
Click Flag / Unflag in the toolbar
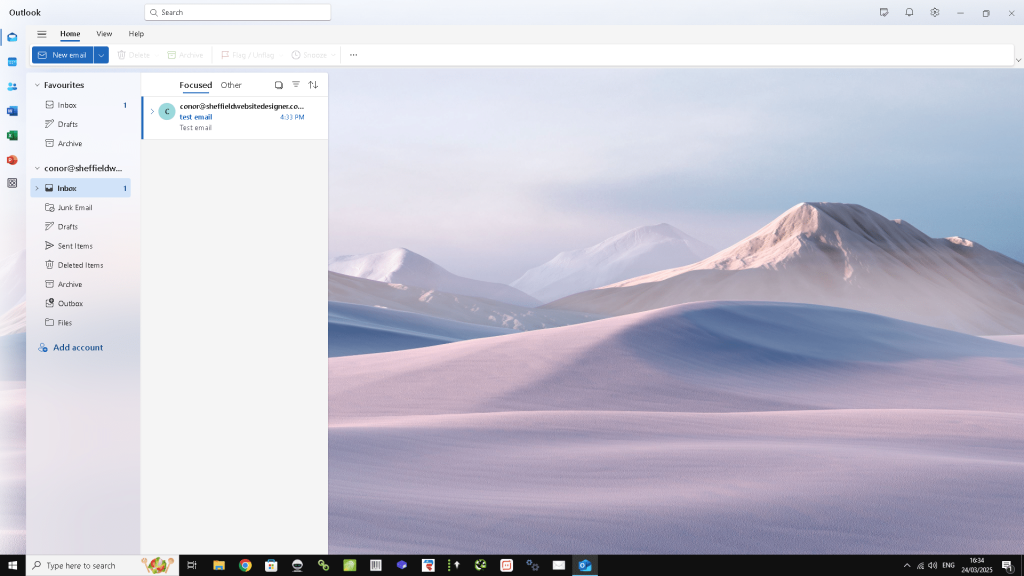point(248,55)
